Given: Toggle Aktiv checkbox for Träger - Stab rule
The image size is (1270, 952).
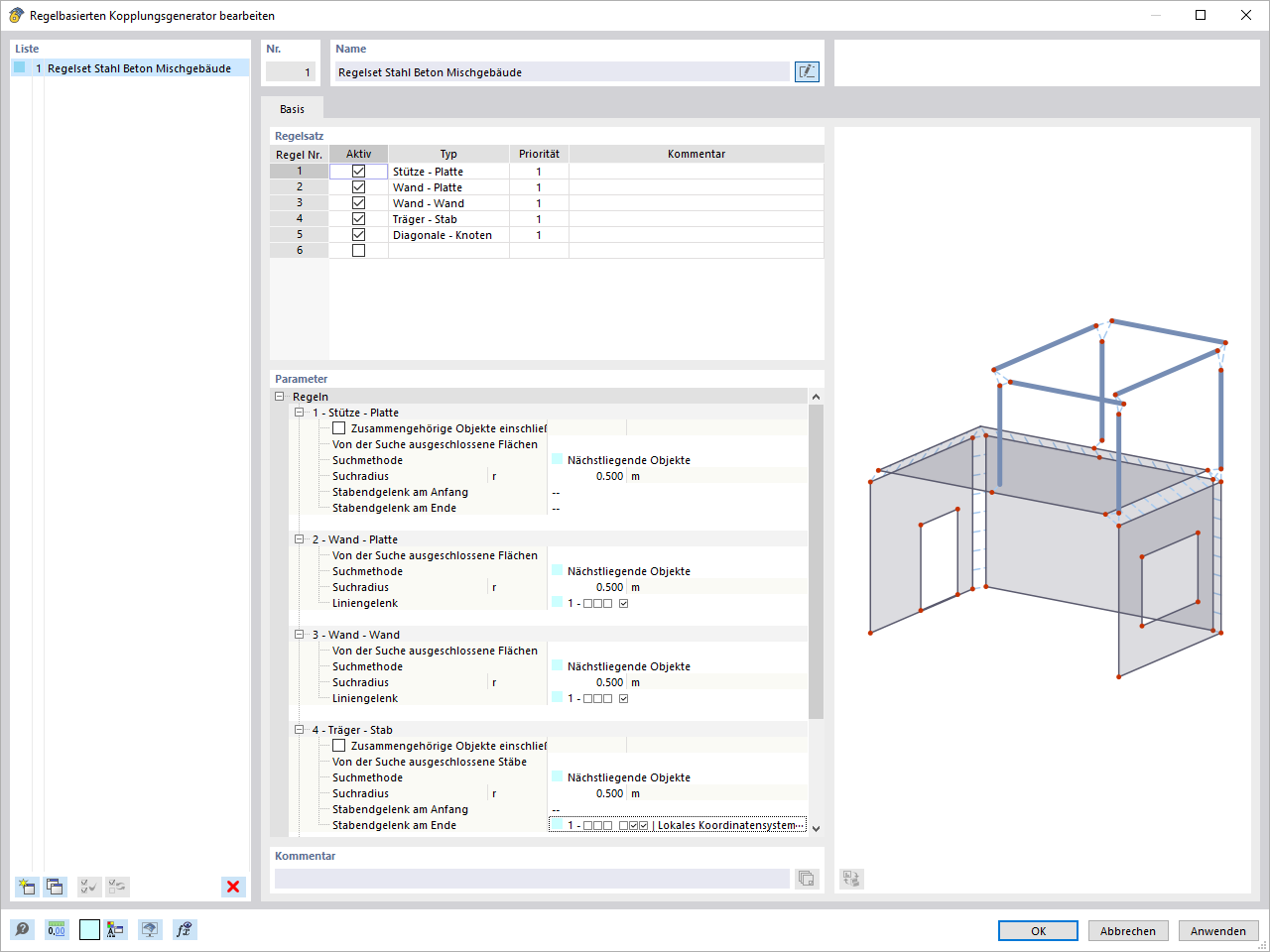Looking at the screenshot, I should [x=358, y=219].
